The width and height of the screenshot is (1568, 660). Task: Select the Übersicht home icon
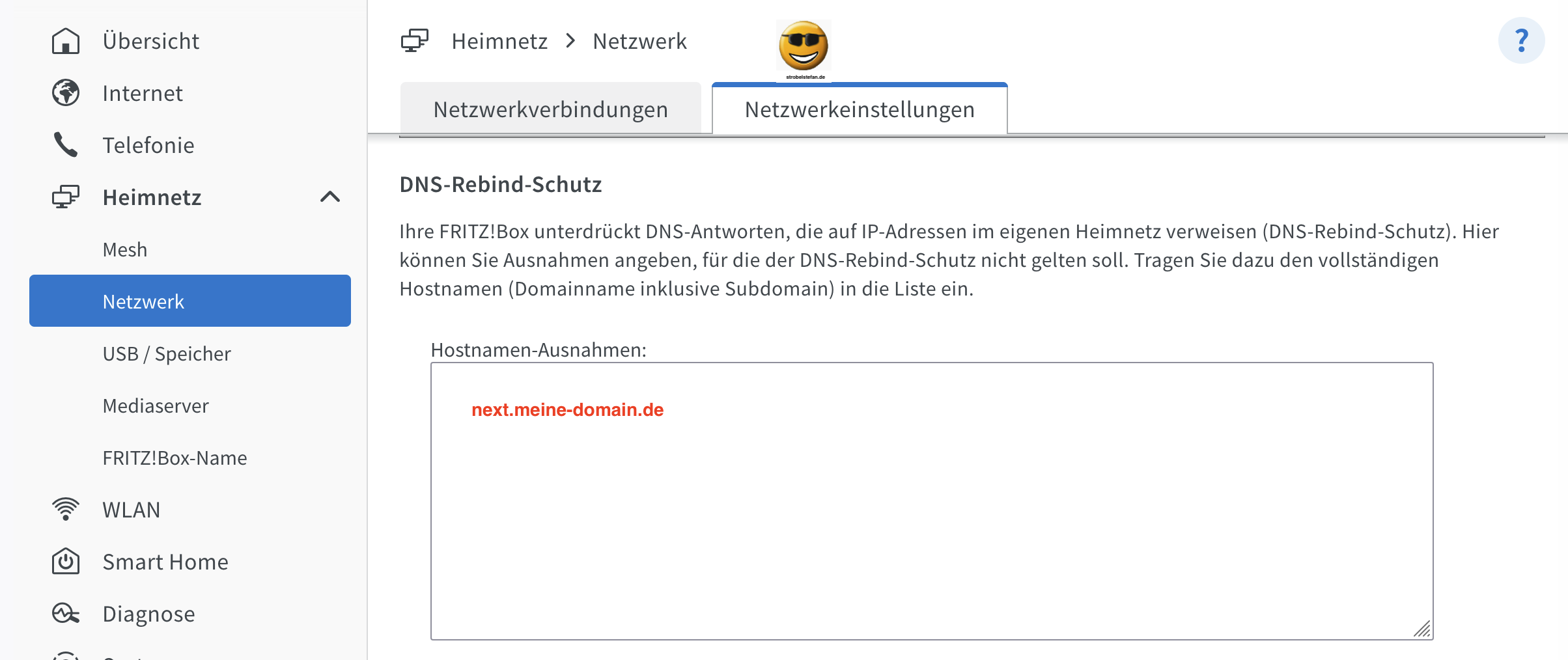click(x=64, y=40)
